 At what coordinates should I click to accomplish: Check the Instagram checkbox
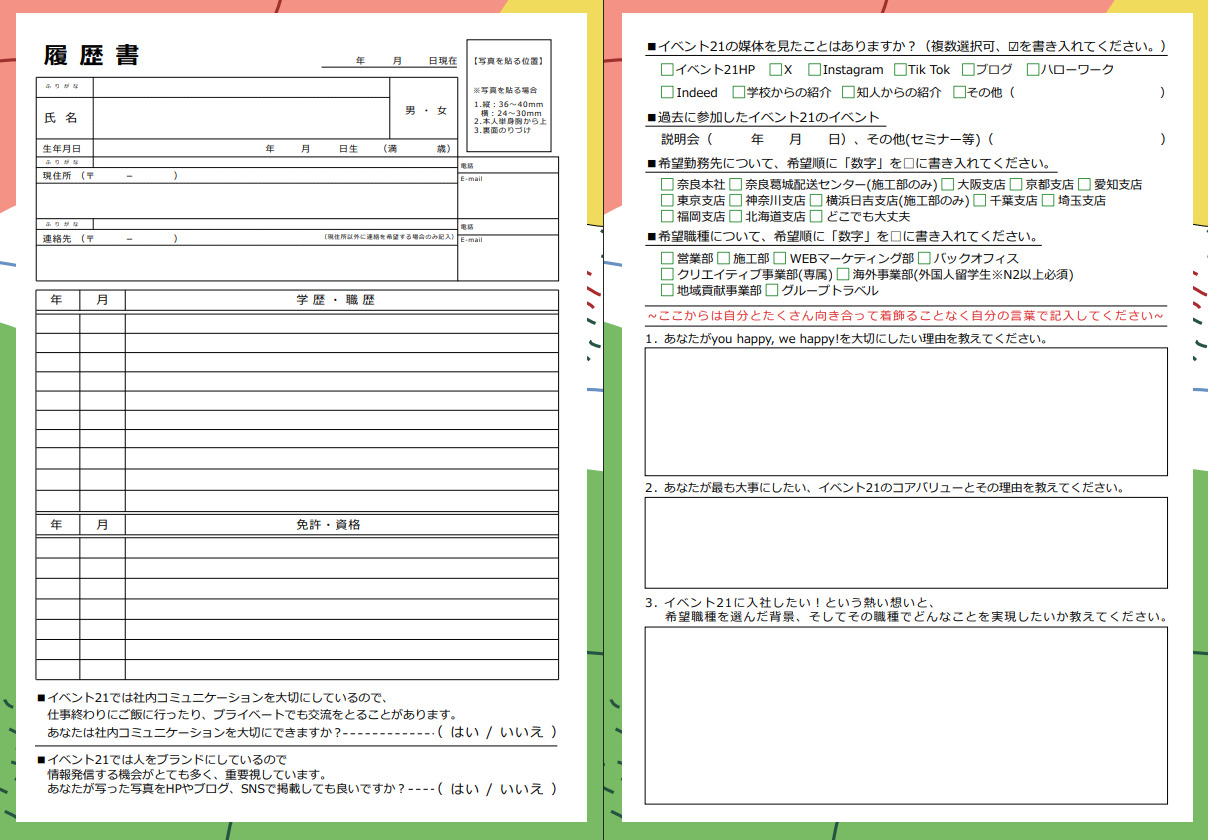(x=814, y=70)
